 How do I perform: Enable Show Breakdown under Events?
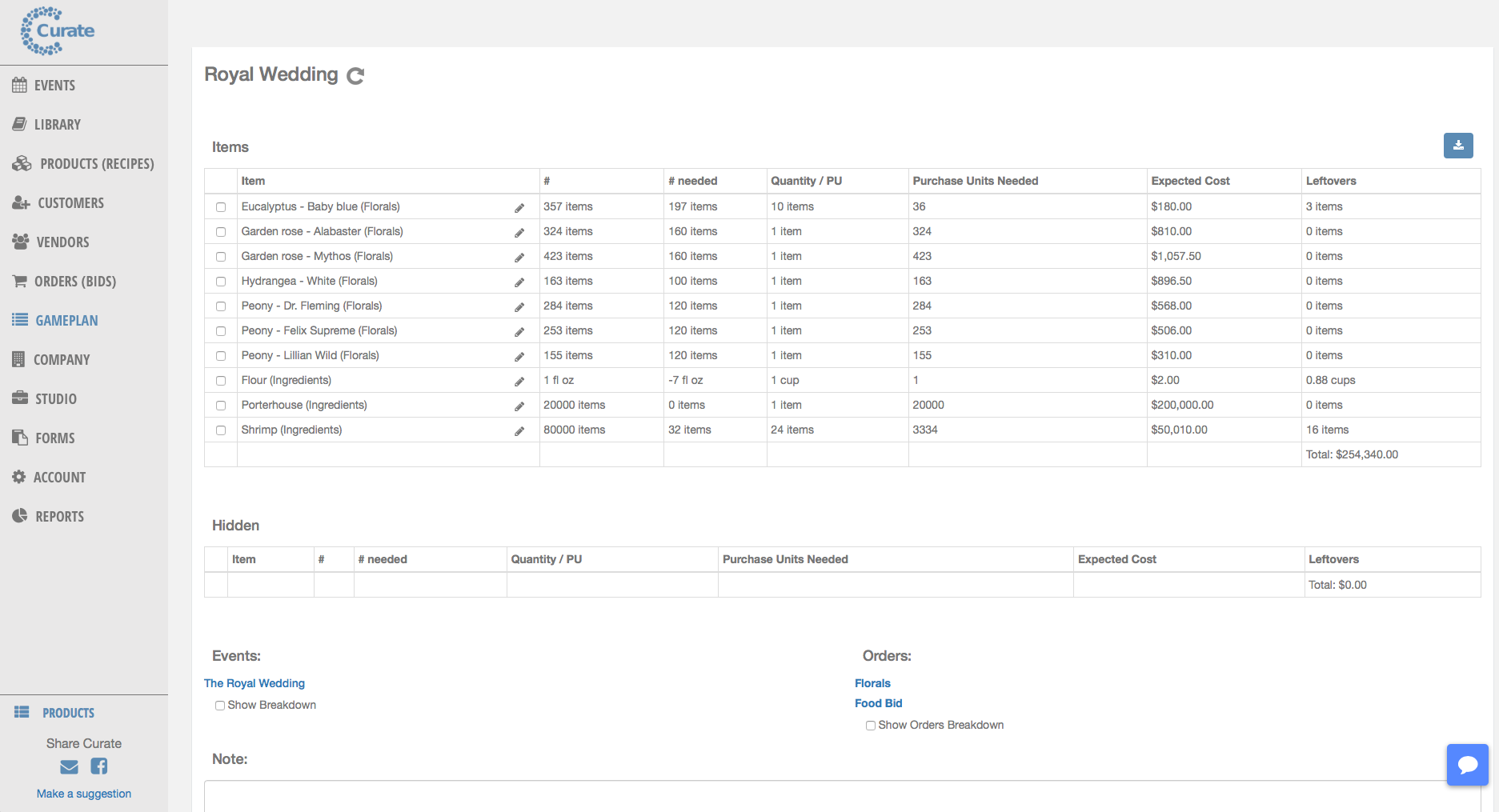(x=220, y=706)
